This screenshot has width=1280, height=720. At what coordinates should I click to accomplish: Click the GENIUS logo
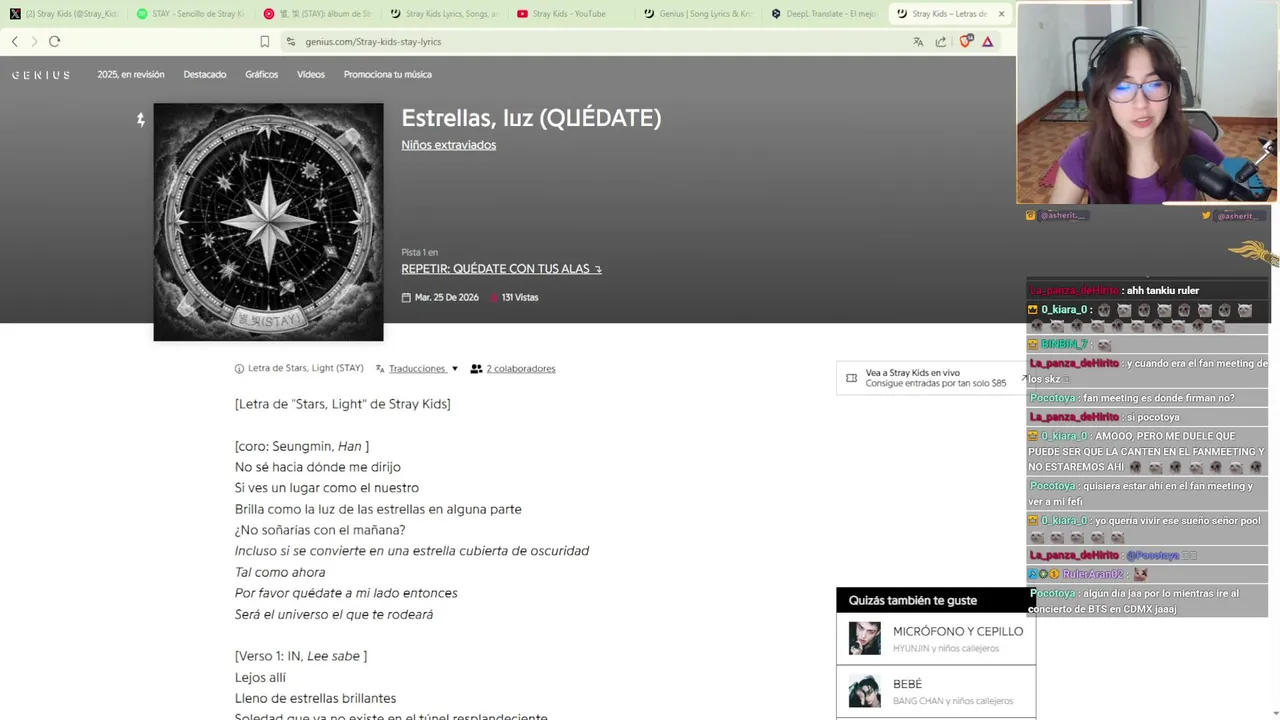point(41,75)
